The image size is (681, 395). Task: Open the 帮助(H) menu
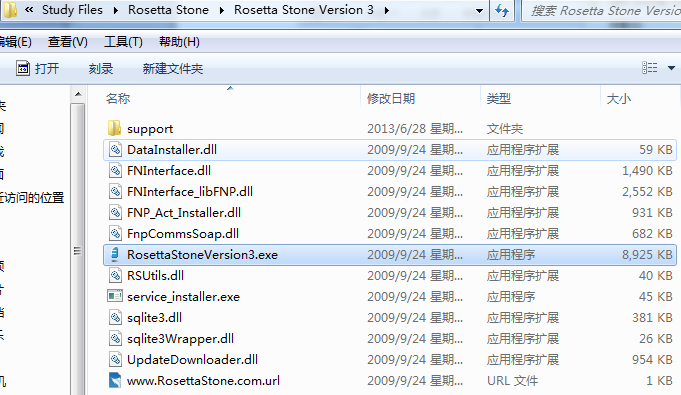(x=179, y=42)
